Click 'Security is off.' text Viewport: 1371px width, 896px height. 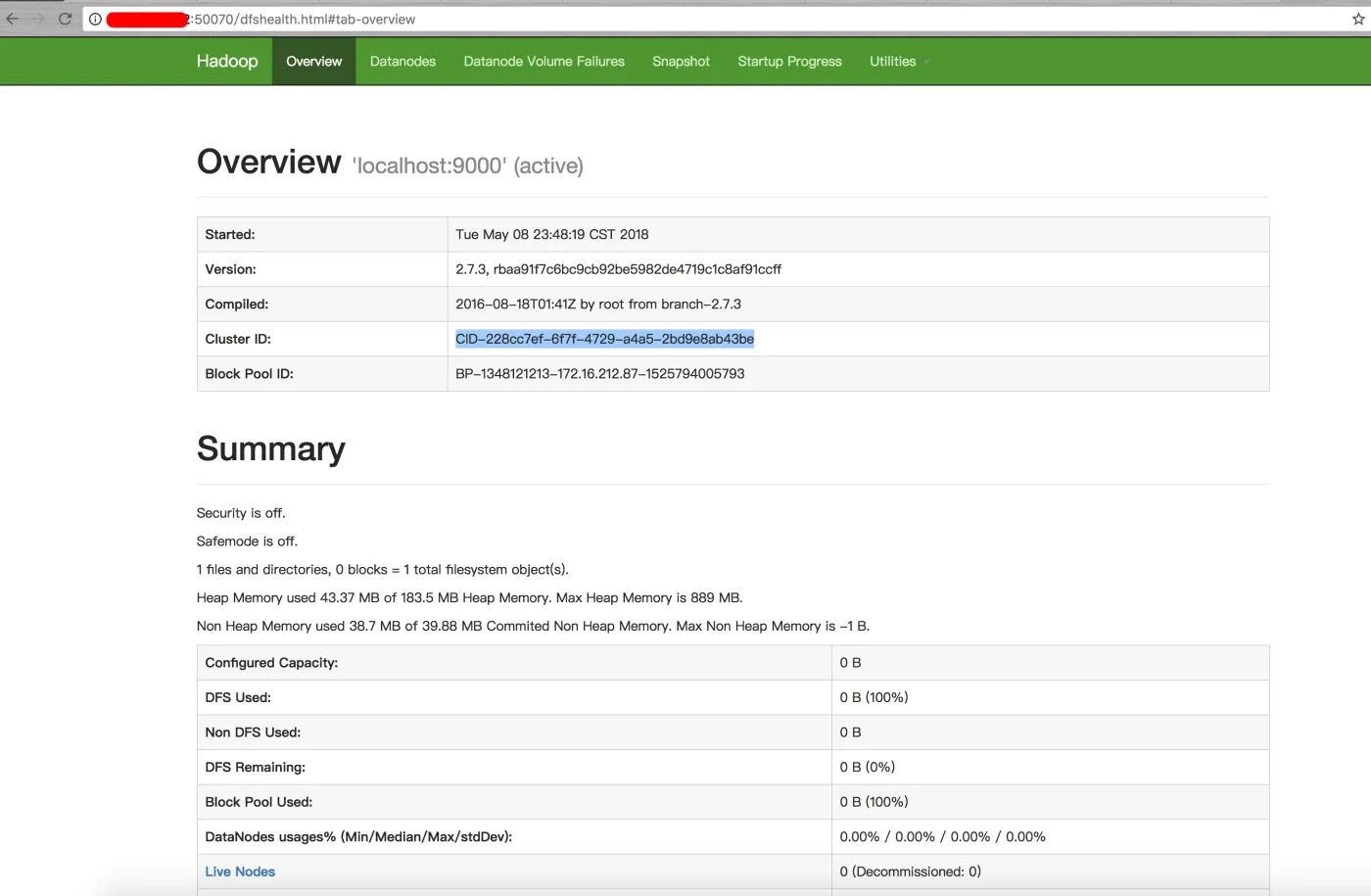(241, 513)
